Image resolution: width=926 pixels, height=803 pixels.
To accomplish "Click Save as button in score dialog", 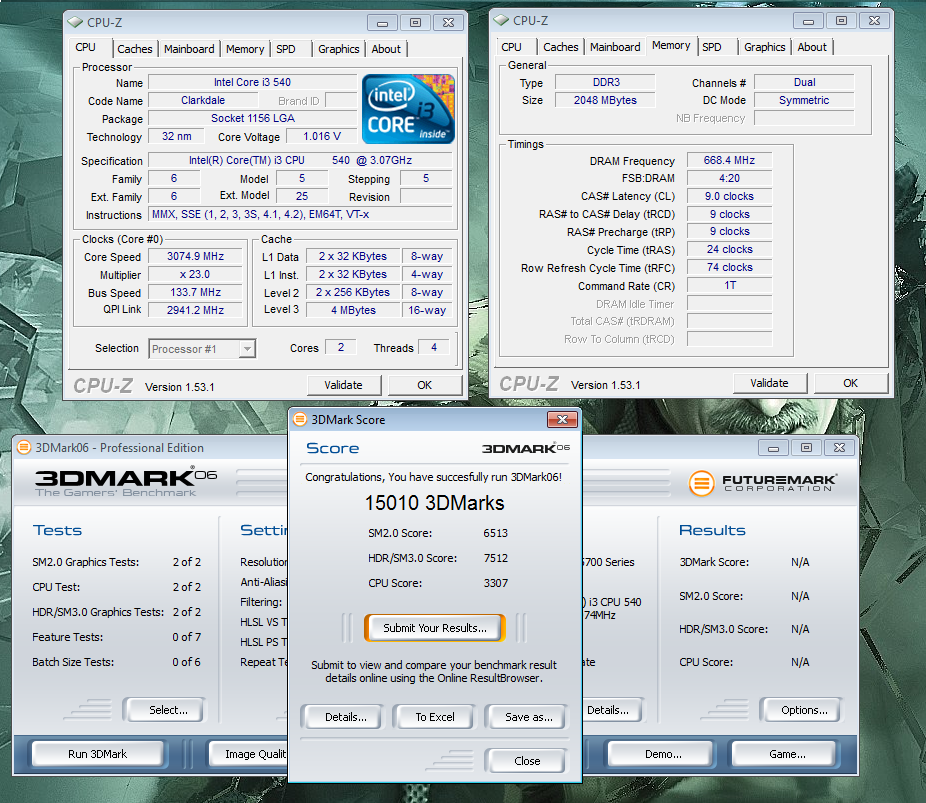I will click(x=529, y=717).
